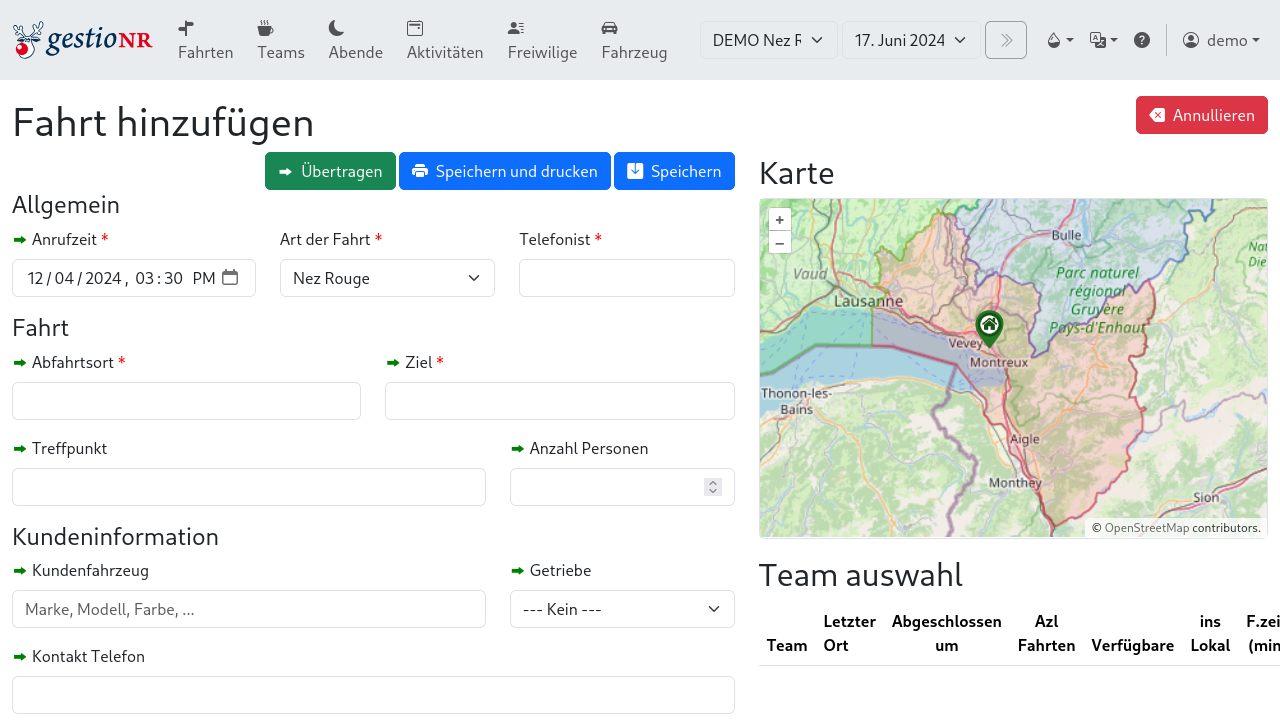Click the Annullieren button
1280x720 pixels.
click(1201, 115)
